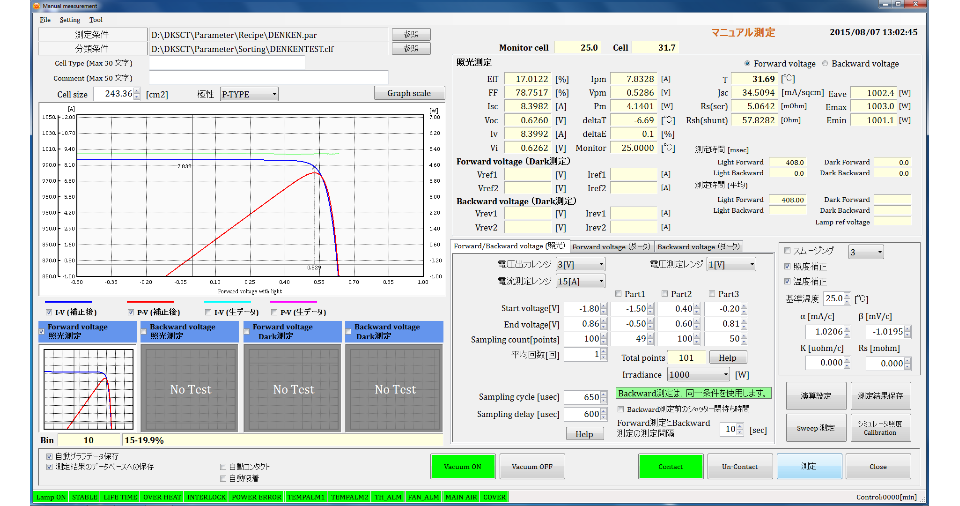
Task: Switch to Backward voltage (ダーク) tab
Action: pyautogui.click(x=698, y=246)
